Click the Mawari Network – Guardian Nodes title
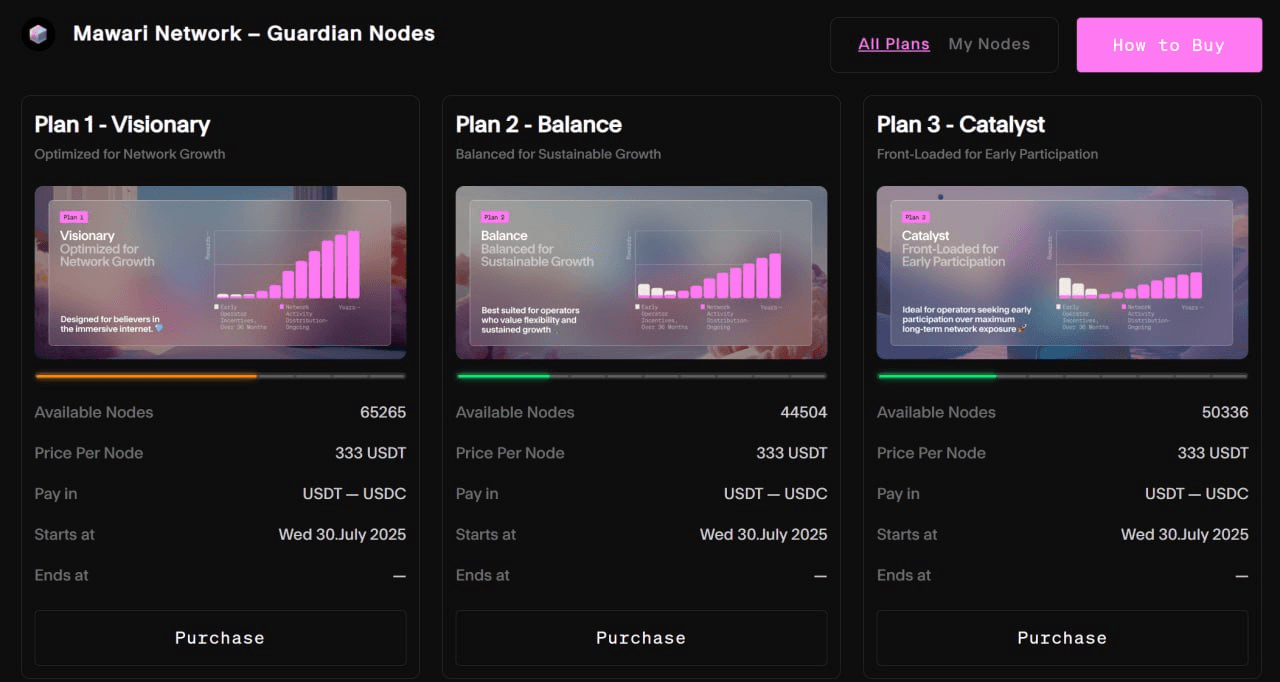Image resolution: width=1280 pixels, height=682 pixels. (x=254, y=33)
